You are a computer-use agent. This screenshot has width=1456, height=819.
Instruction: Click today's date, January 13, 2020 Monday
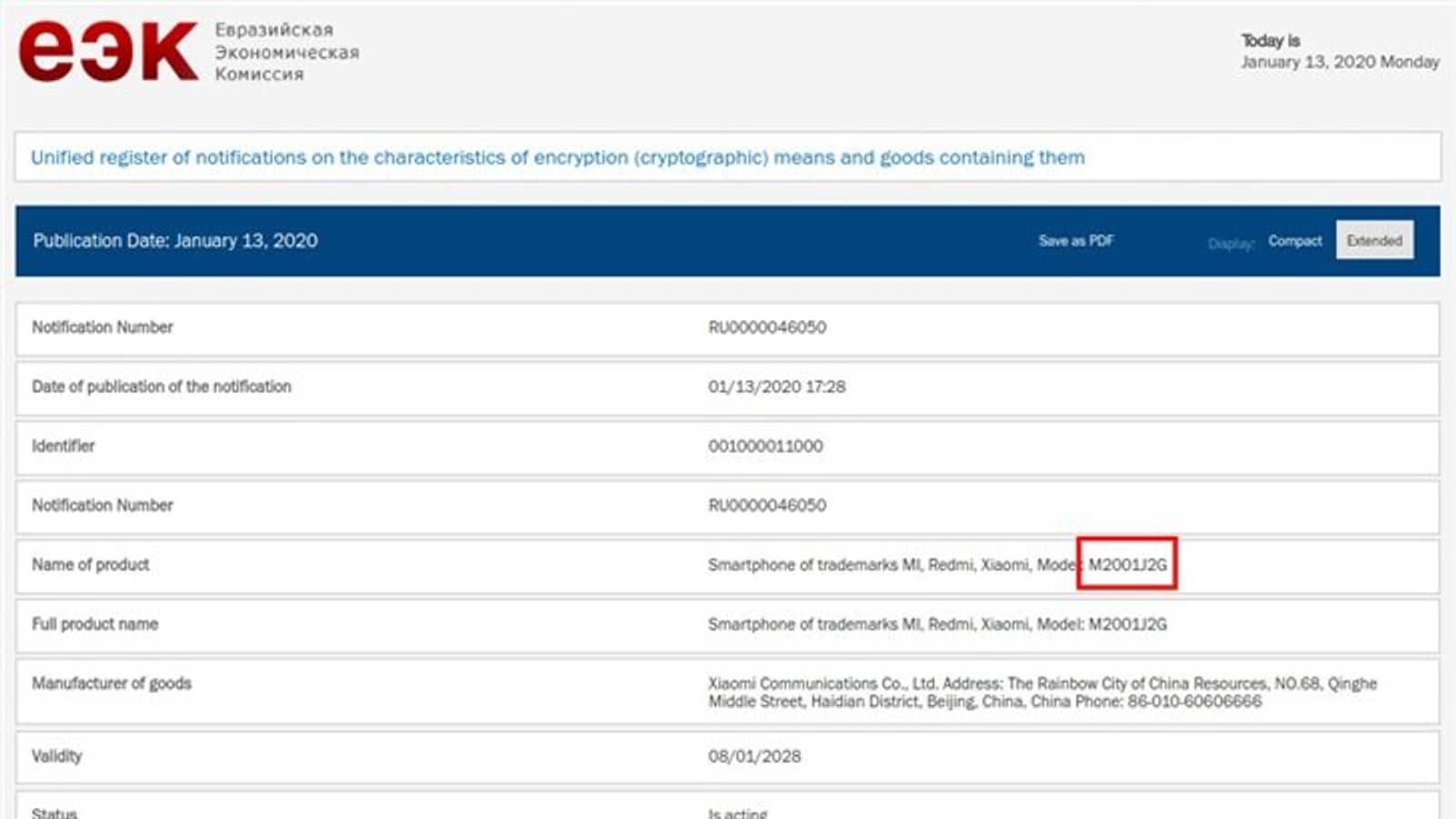pyautogui.click(x=1340, y=62)
